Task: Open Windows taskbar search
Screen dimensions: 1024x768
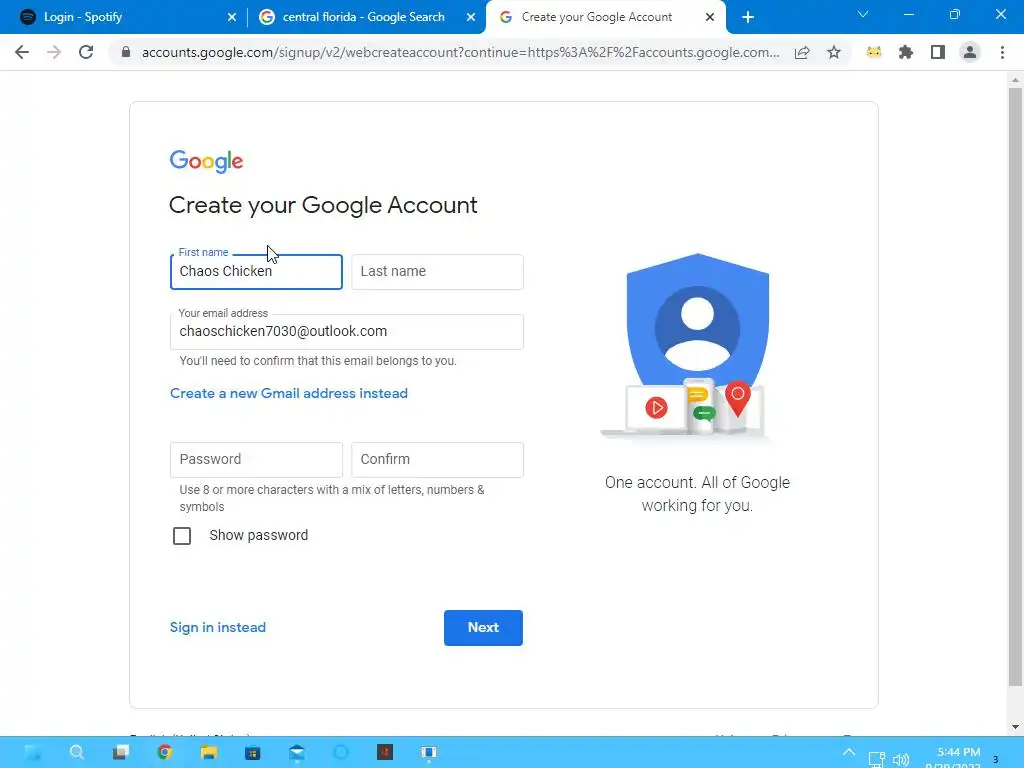Action: point(76,752)
